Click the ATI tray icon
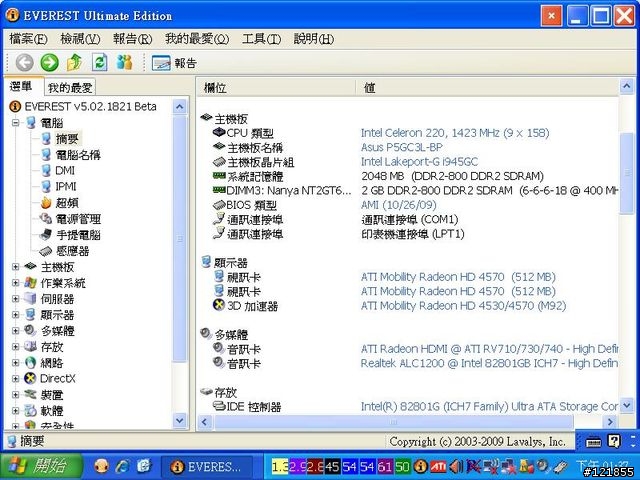This screenshot has height=480, width=640. (438, 466)
